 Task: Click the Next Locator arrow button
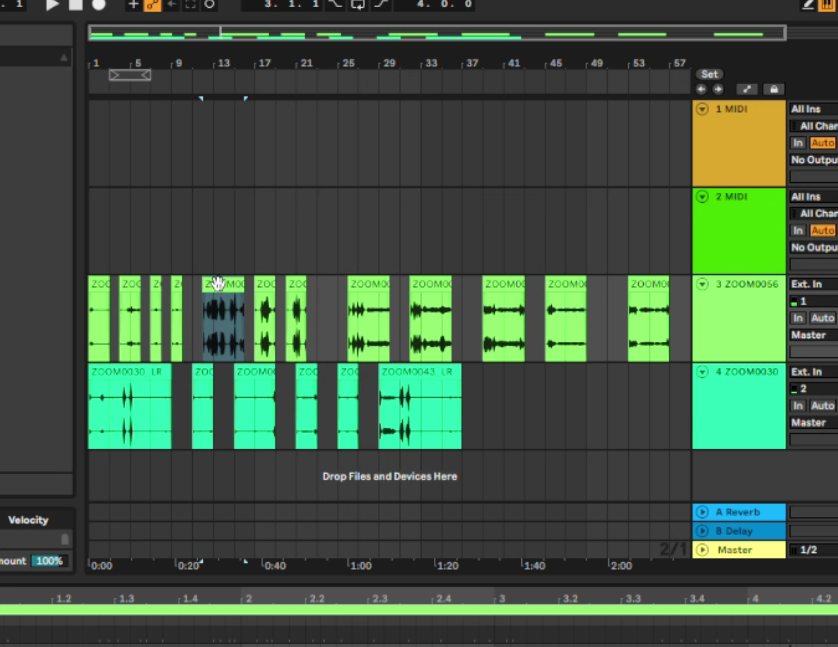[x=718, y=89]
